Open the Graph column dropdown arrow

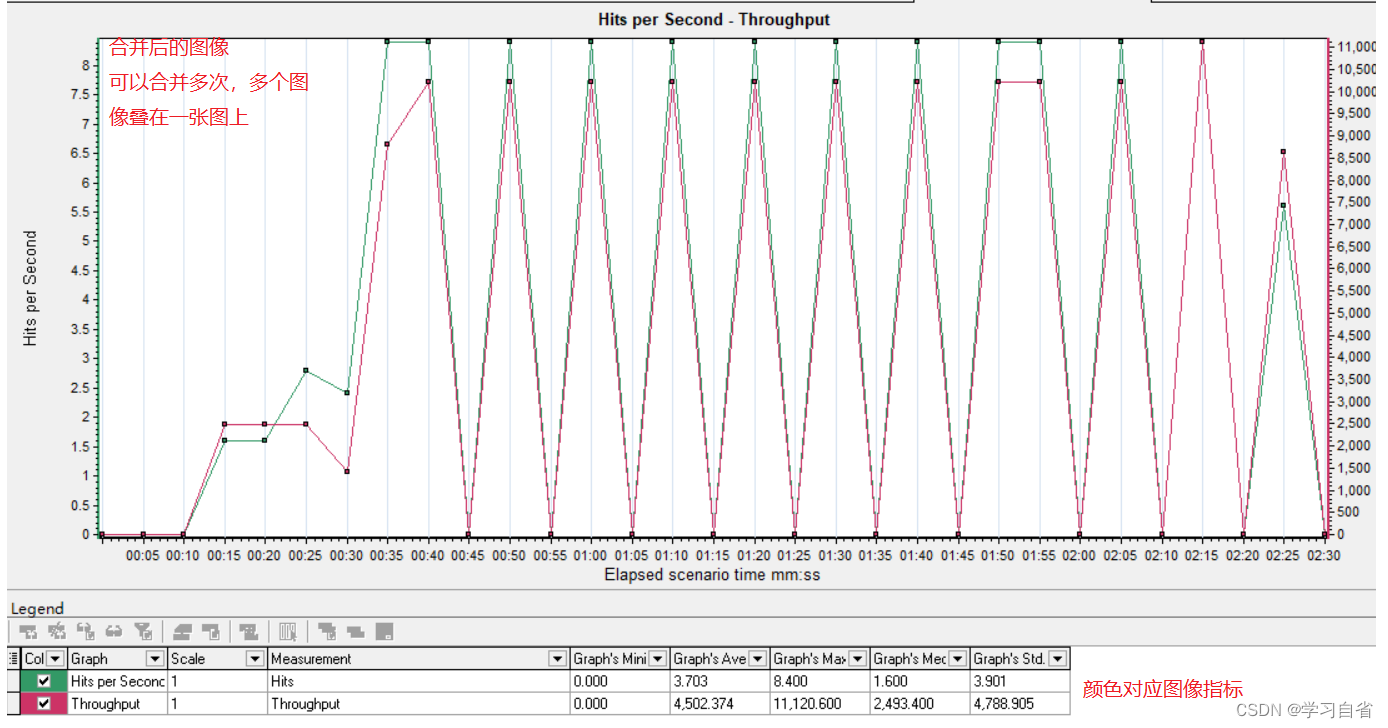click(154, 658)
